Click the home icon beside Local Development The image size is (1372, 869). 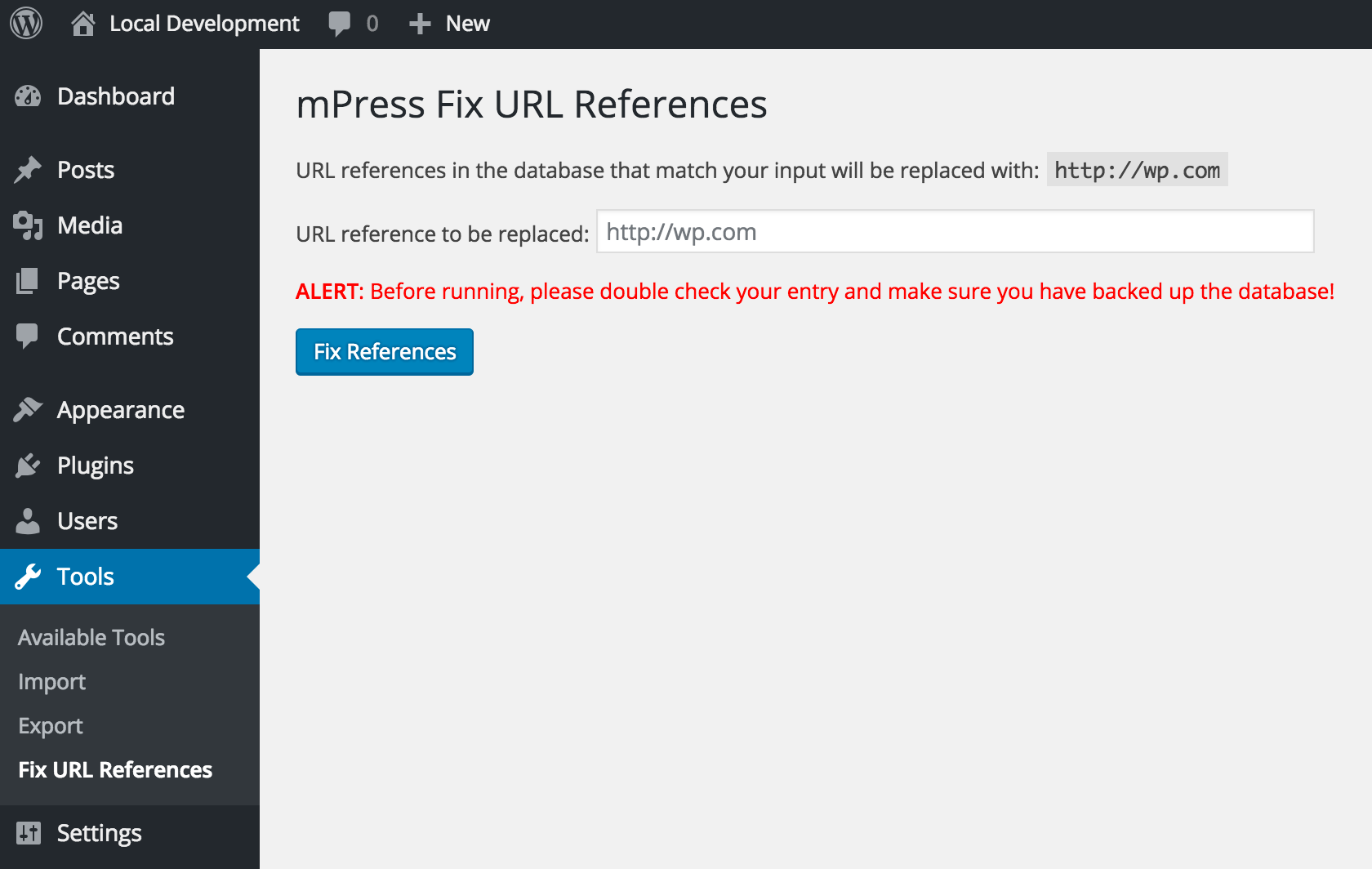coord(82,24)
